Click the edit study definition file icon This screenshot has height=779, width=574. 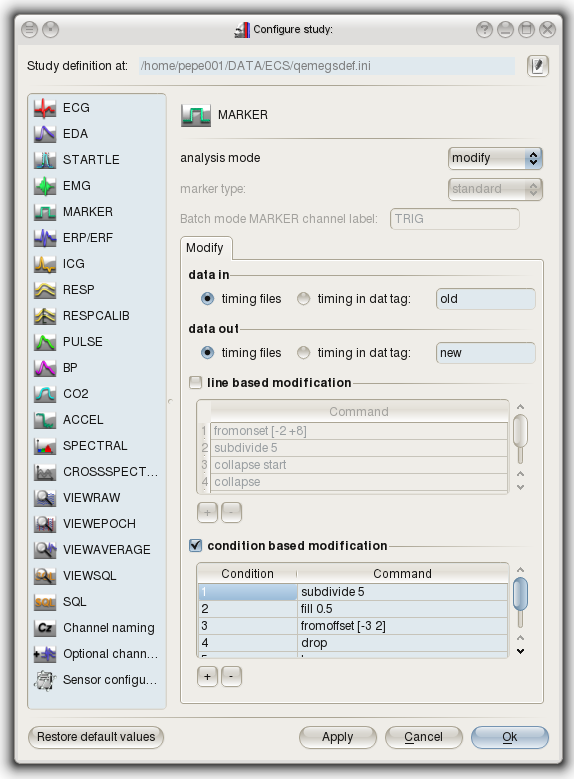pyautogui.click(x=538, y=66)
